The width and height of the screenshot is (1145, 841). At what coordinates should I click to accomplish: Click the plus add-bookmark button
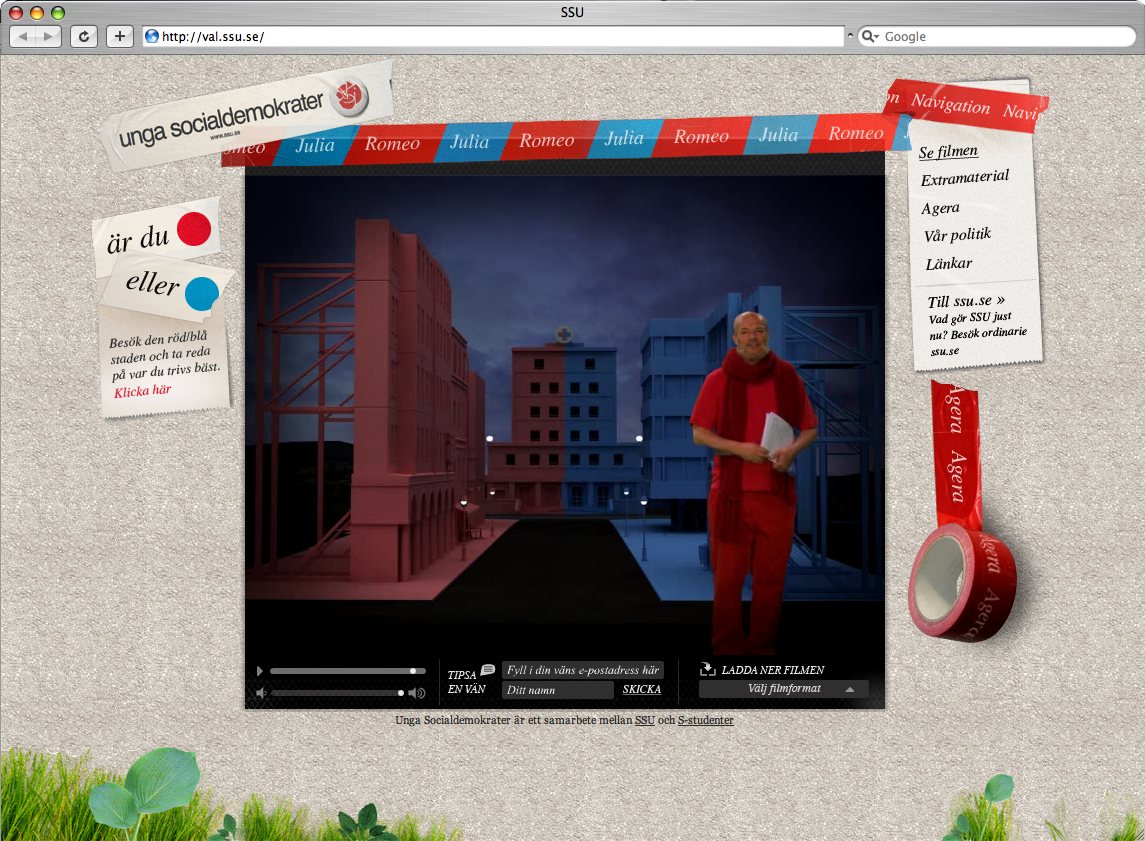coord(120,37)
